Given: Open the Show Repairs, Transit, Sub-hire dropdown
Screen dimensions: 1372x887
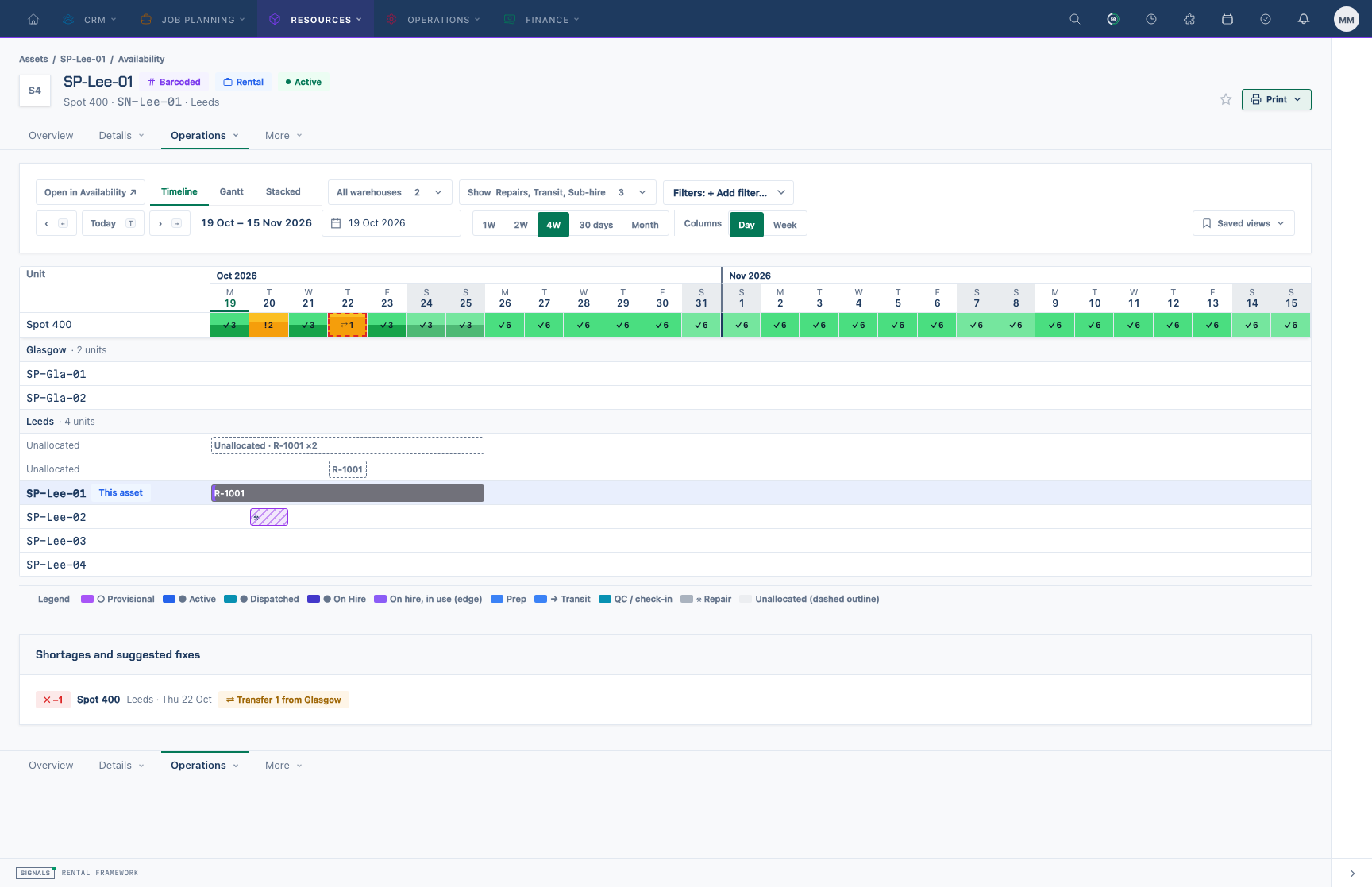Looking at the screenshot, I should click(x=557, y=192).
